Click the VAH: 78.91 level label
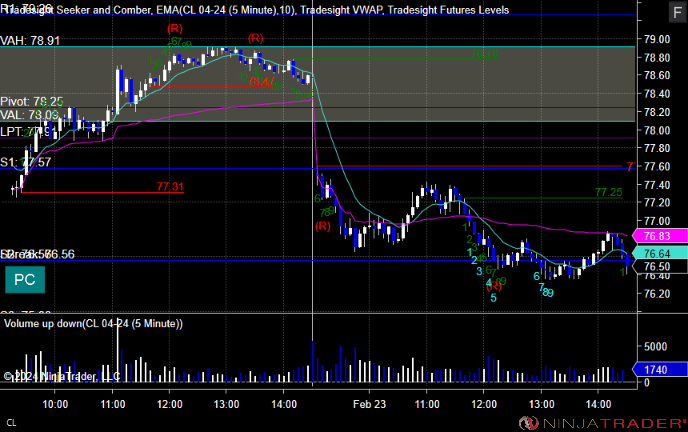The image size is (688, 432). (30, 41)
